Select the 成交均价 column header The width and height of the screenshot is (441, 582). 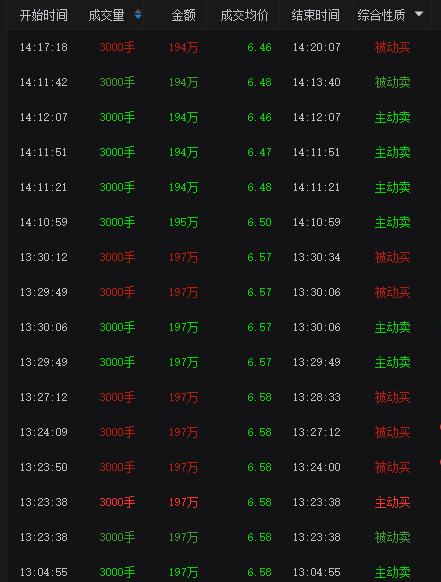point(244,15)
